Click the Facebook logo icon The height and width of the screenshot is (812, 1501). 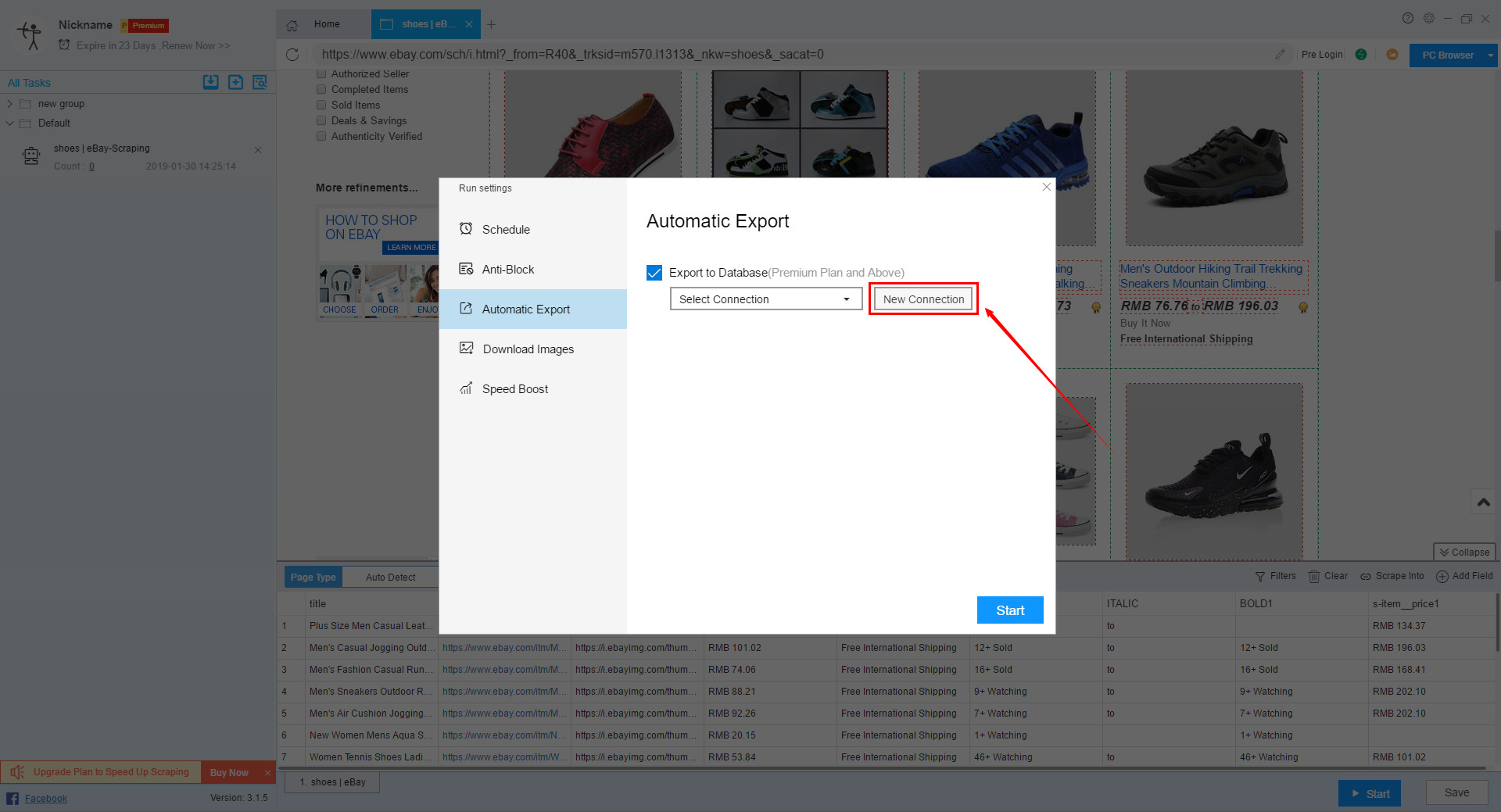(x=13, y=798)
